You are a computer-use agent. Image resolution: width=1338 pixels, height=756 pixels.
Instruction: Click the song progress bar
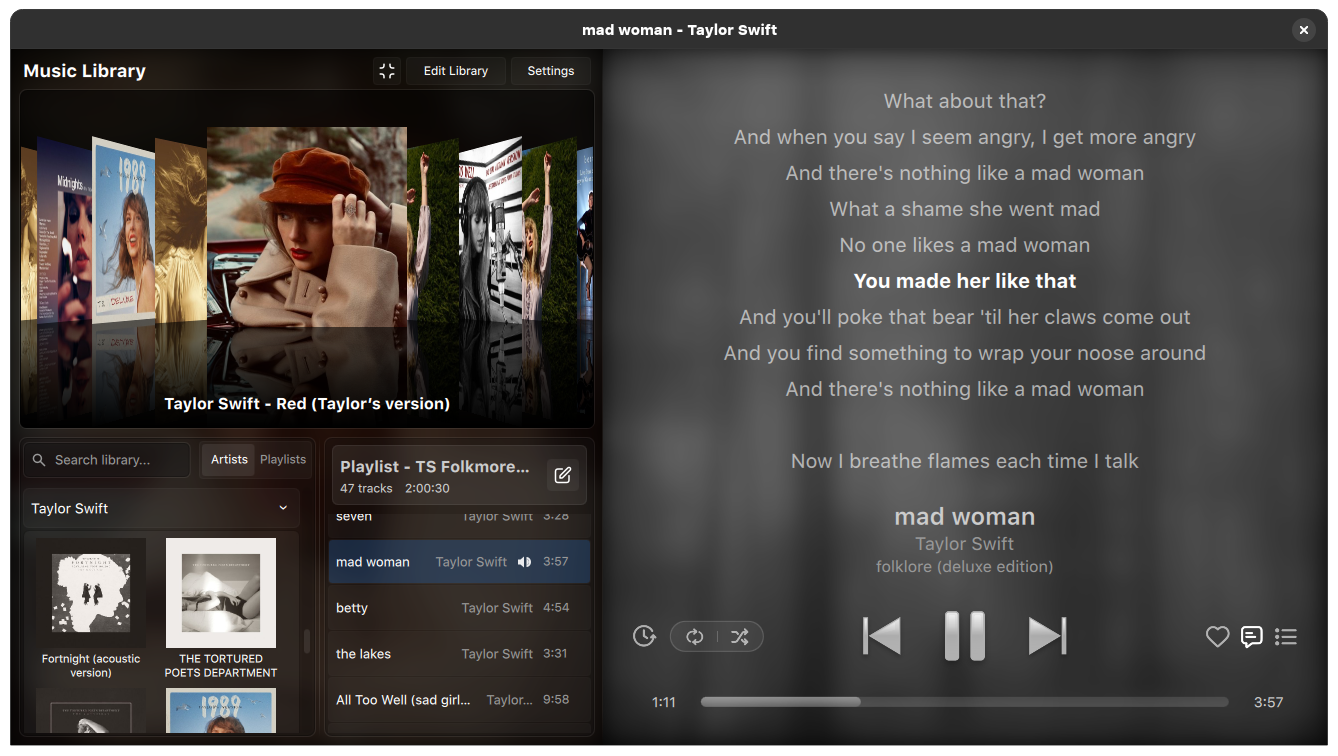(965, 702)
